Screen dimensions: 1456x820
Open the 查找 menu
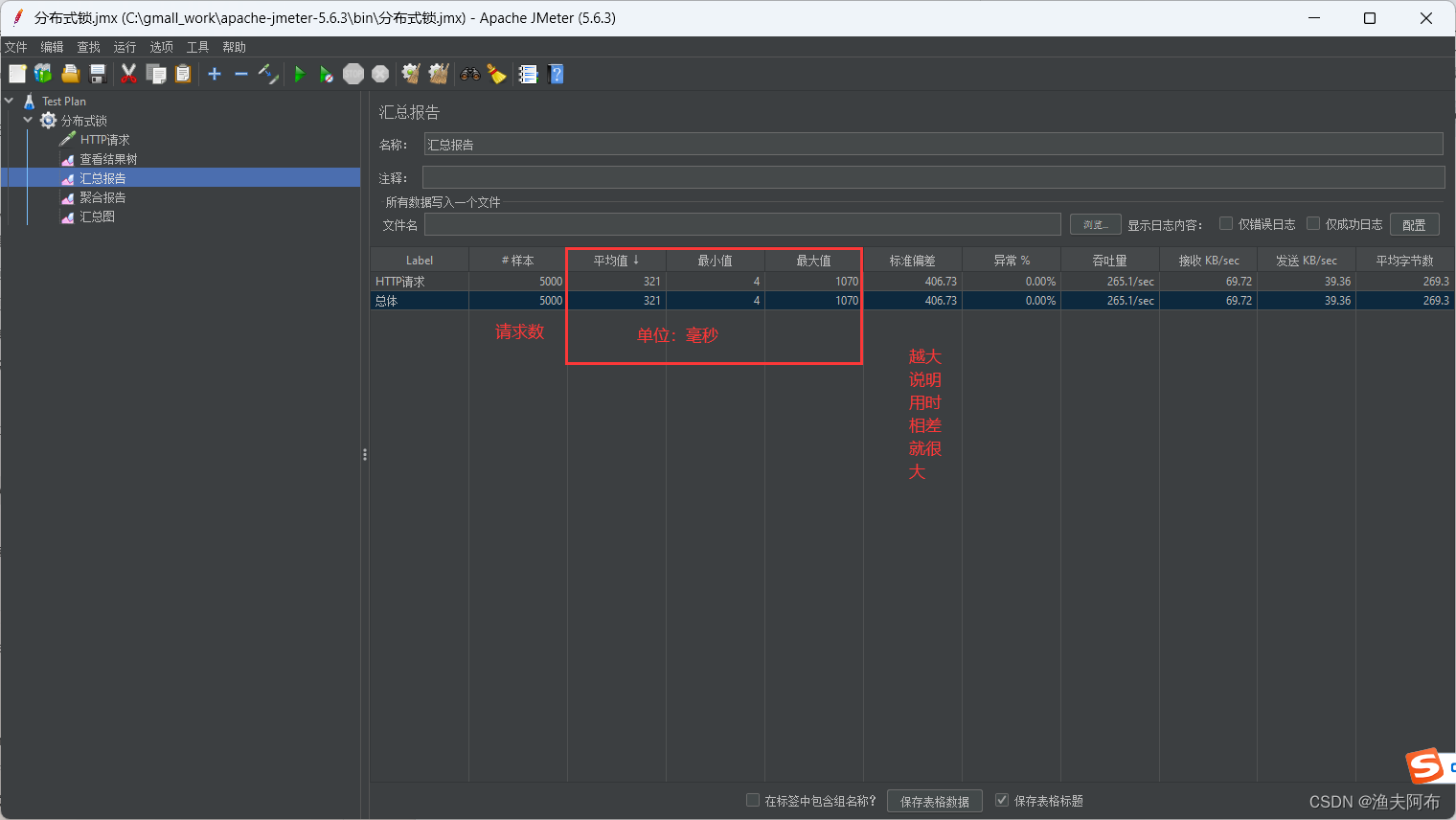point(88,47)
